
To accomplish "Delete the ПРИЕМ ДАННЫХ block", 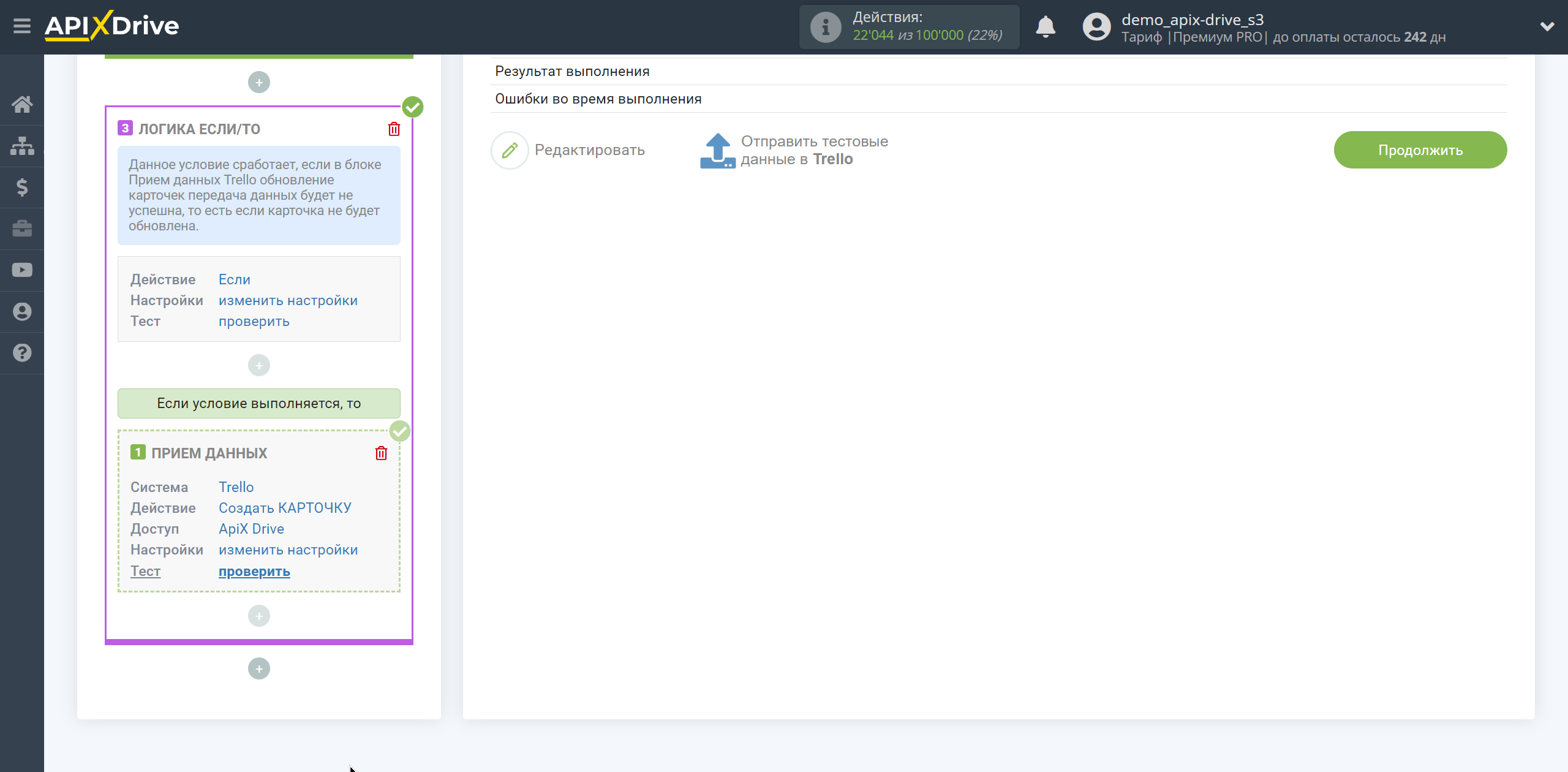I will (x=381, y=453).
